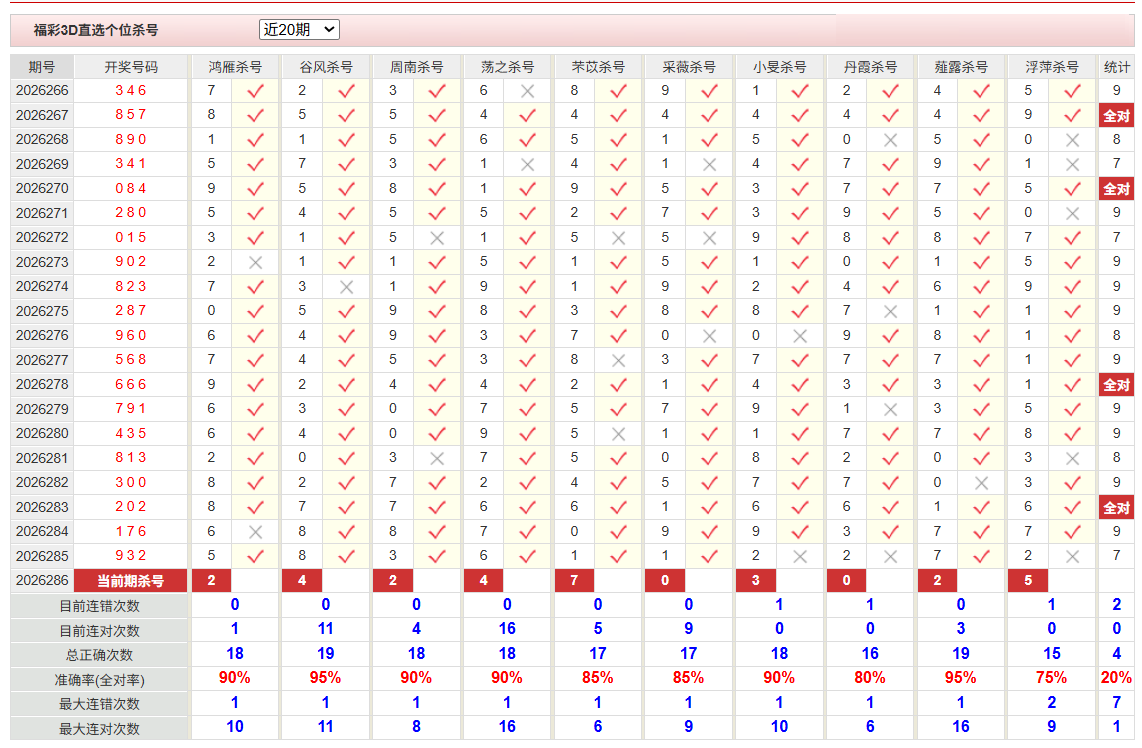
Task: Click the gray X under 采薇杀号 for 2026269
Action: (x=709, y=165)
